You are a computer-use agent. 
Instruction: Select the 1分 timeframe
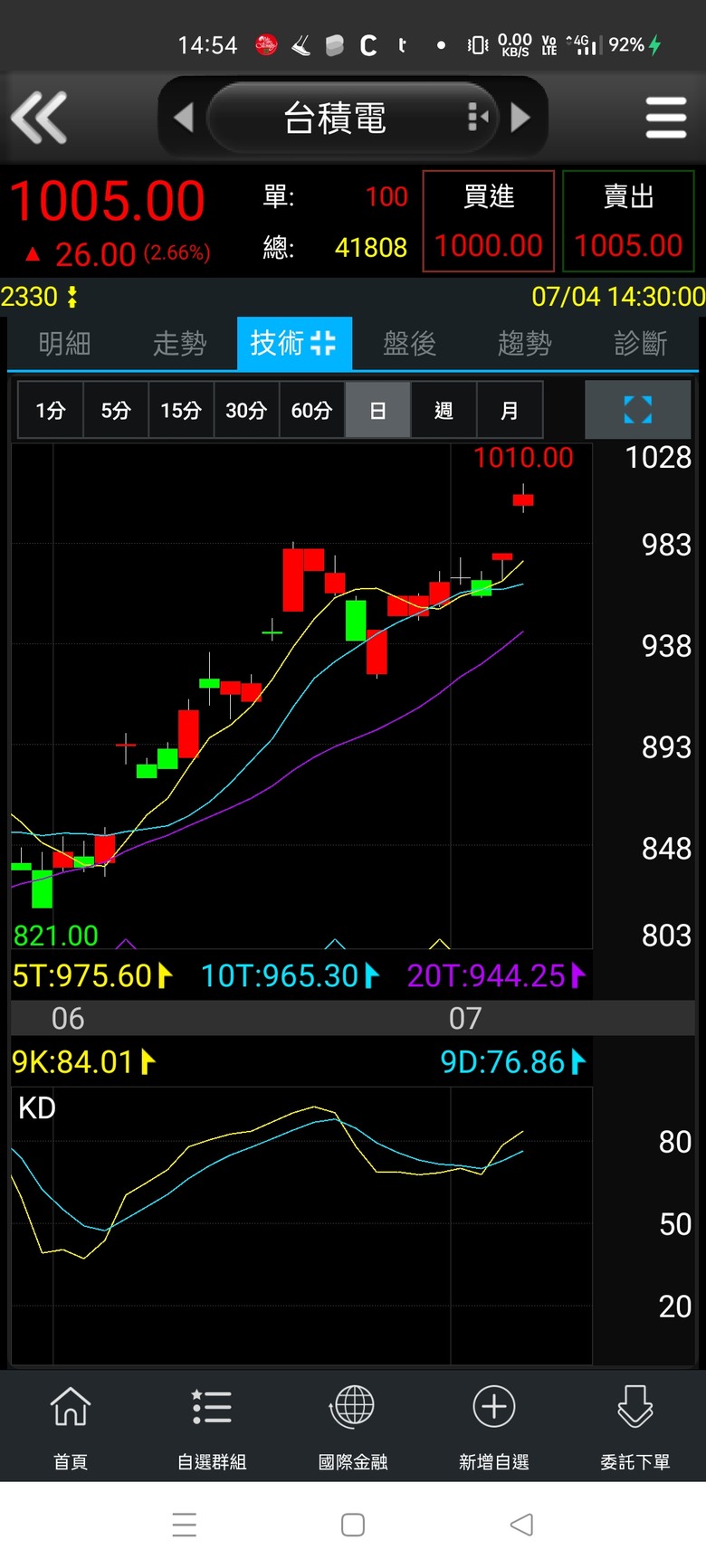coord(51,411)
